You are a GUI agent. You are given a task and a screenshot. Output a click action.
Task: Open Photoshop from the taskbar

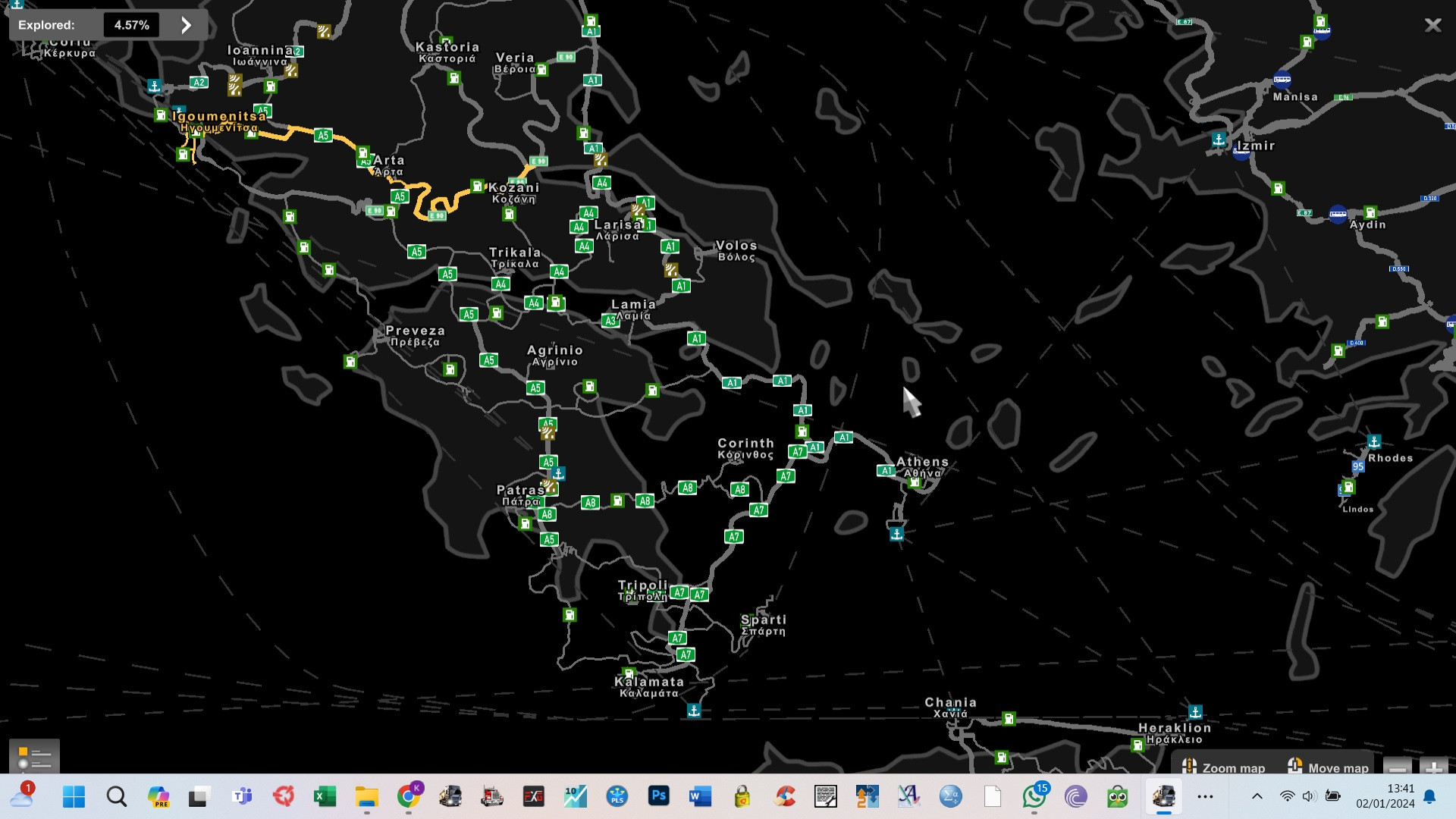coord(658,796)
